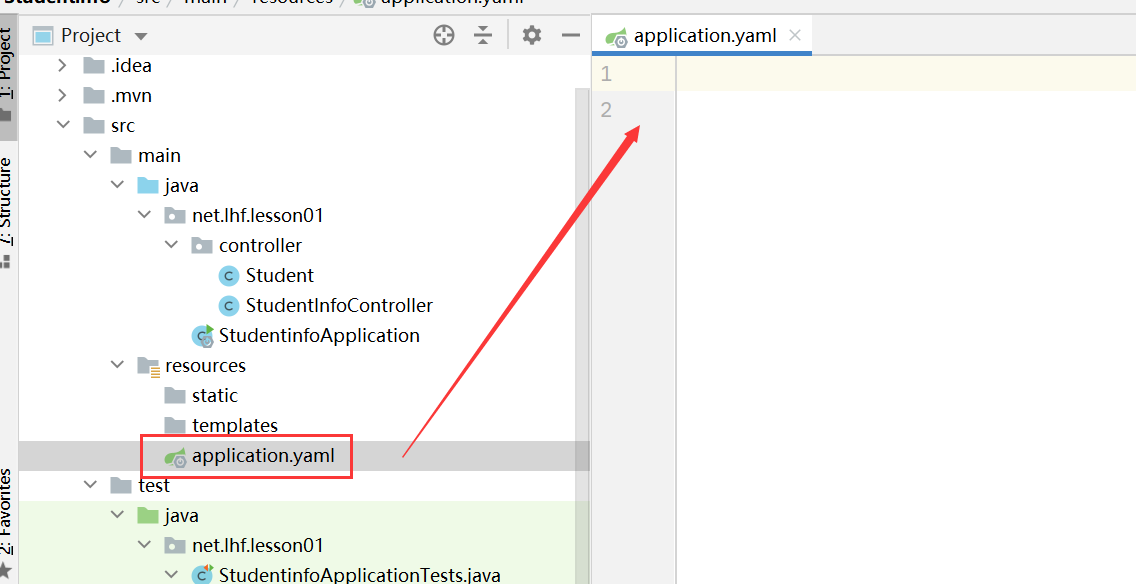The height and width of the screenshot is (584, 1136).
Task: Open the Project view type dropdown
Action: pyautogui.click(x=141, y=36)
